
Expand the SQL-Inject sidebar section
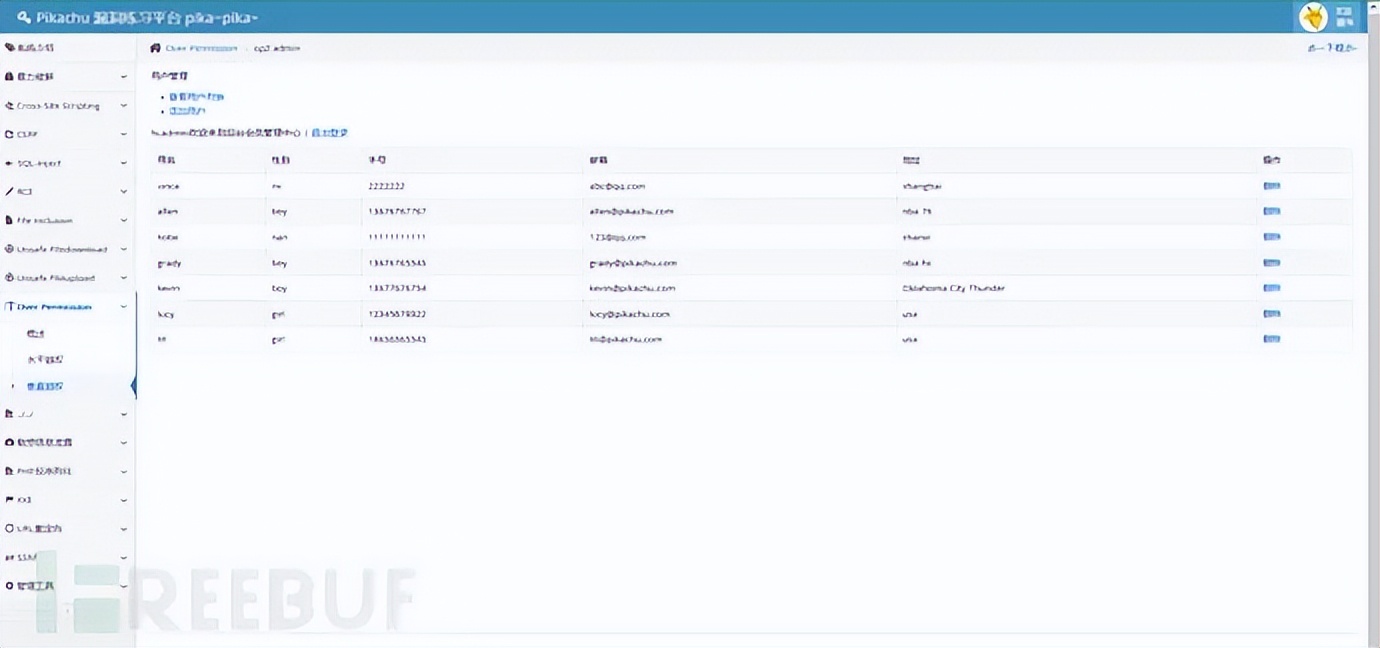coord(66,163)
